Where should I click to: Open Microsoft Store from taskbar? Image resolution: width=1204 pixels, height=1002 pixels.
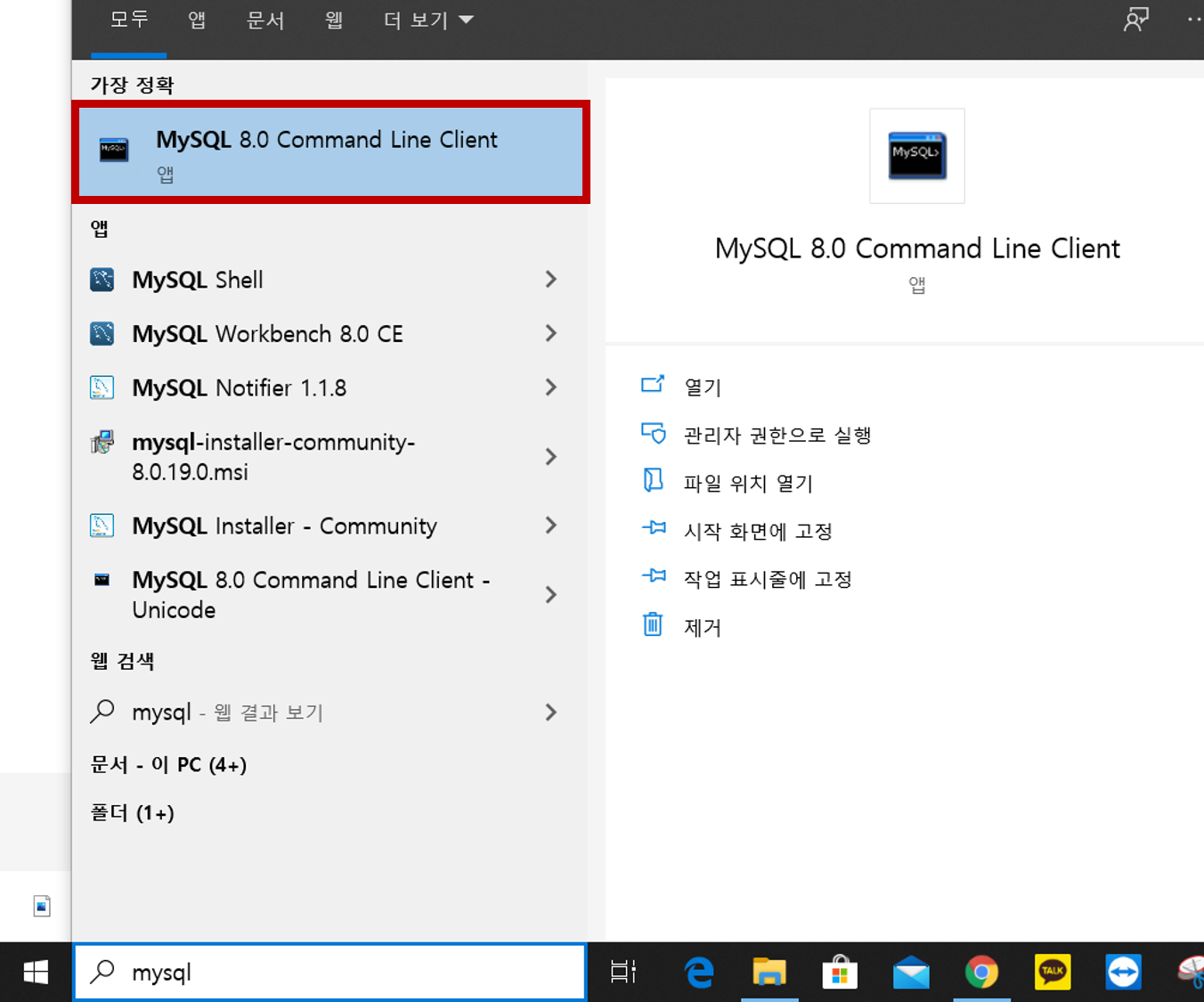[840, 972]
